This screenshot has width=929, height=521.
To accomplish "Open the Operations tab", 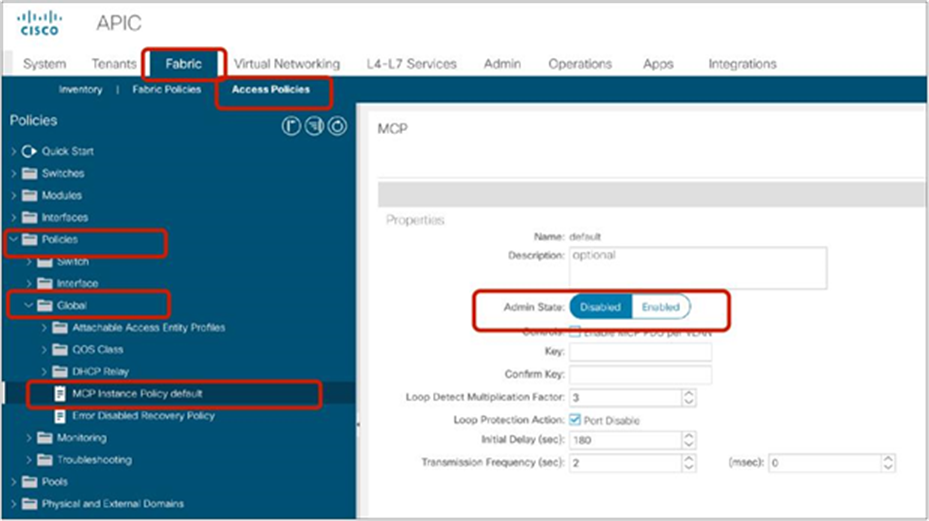I will pyautogui.click(x=580, y=63).
